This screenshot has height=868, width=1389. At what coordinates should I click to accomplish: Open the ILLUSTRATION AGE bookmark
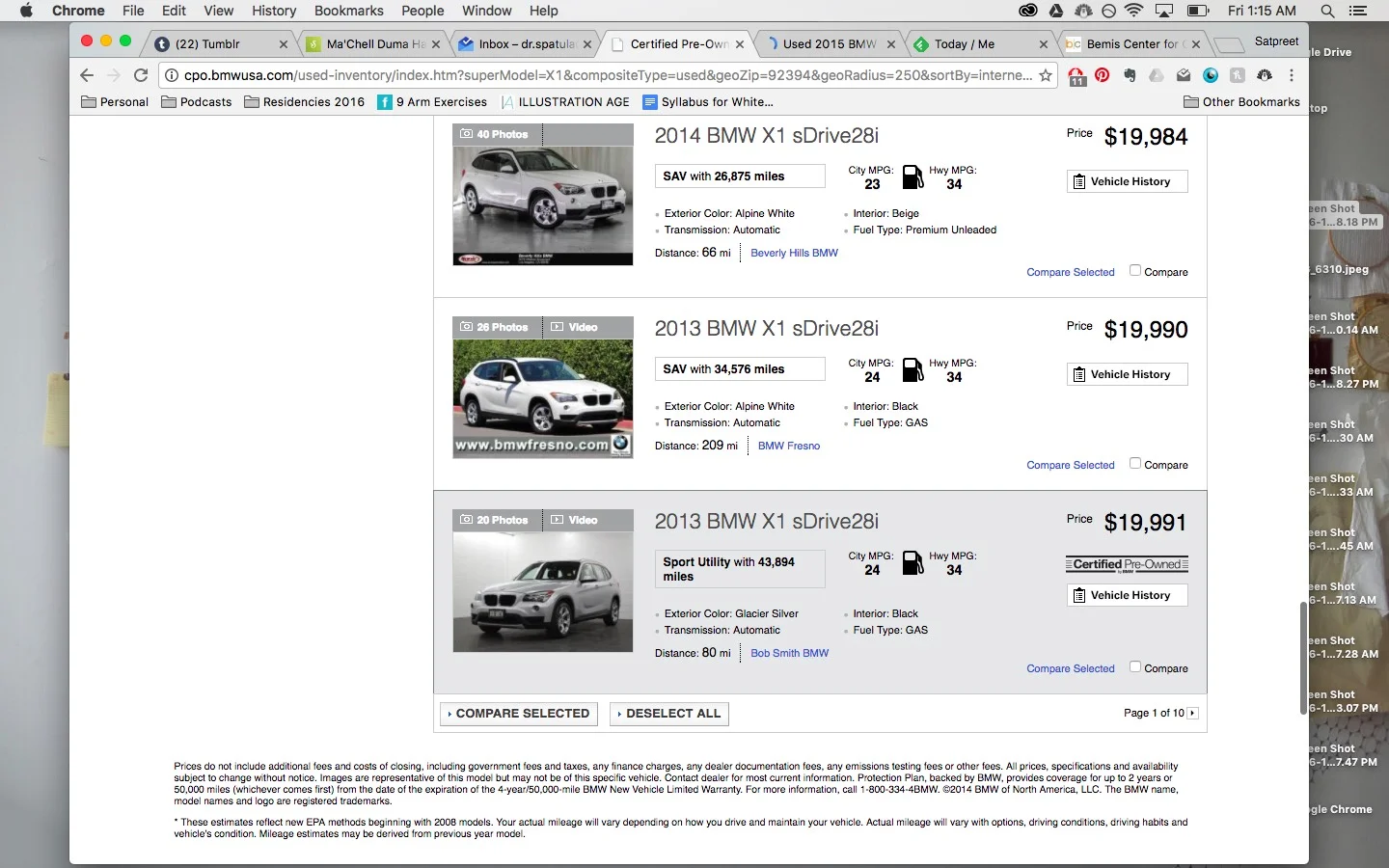coord(565,101)
